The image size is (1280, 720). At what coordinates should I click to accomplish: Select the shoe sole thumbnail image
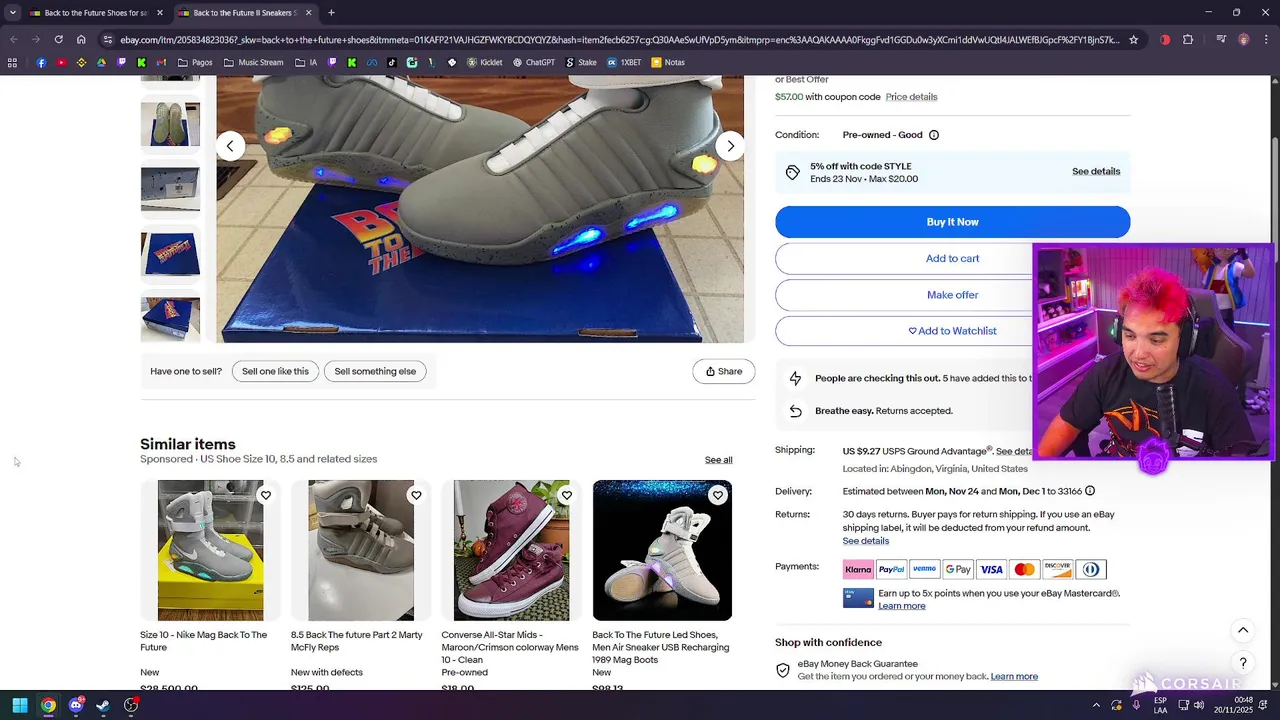(170, 124)
